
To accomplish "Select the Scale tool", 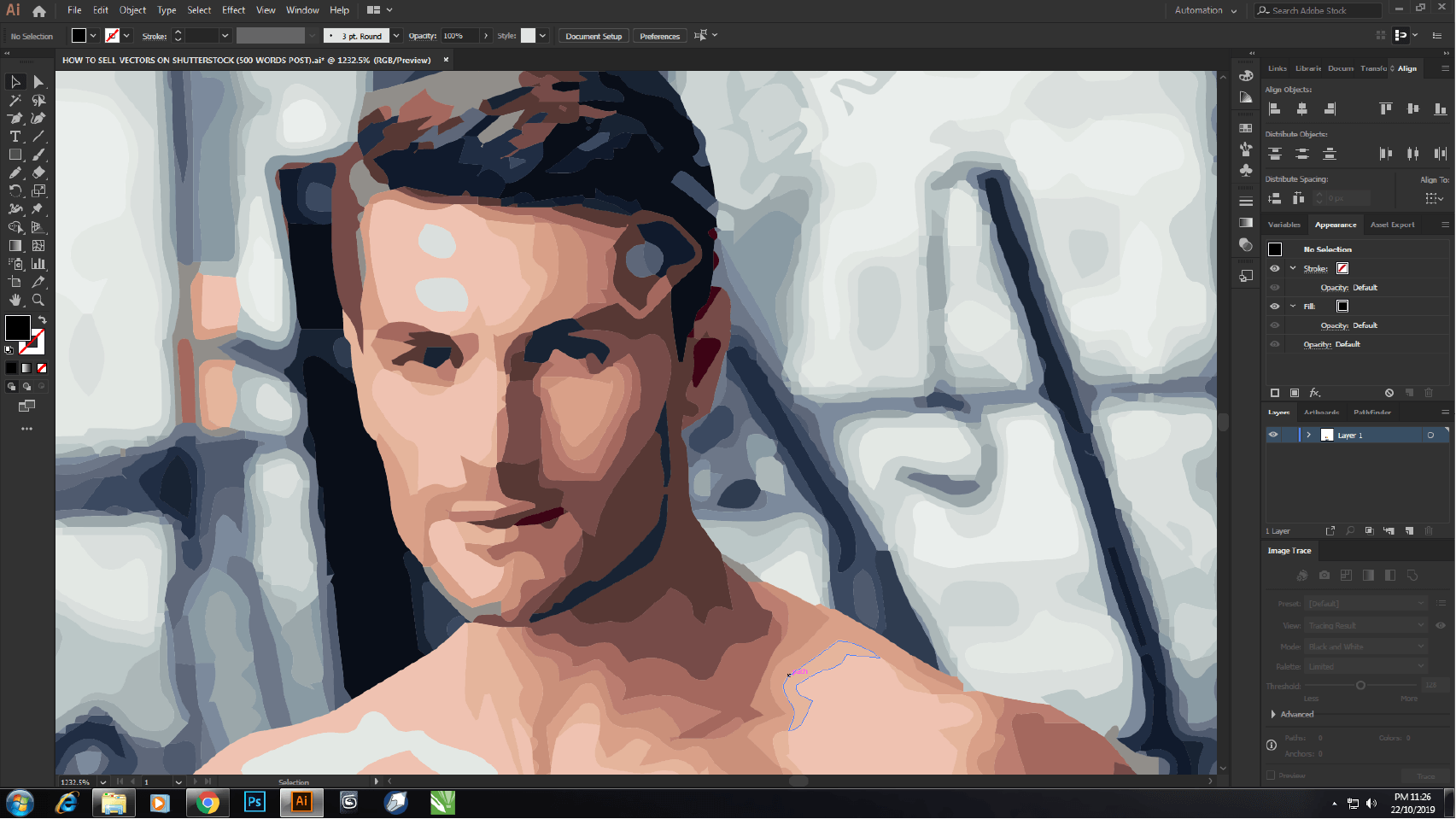I will click(38, 190).
